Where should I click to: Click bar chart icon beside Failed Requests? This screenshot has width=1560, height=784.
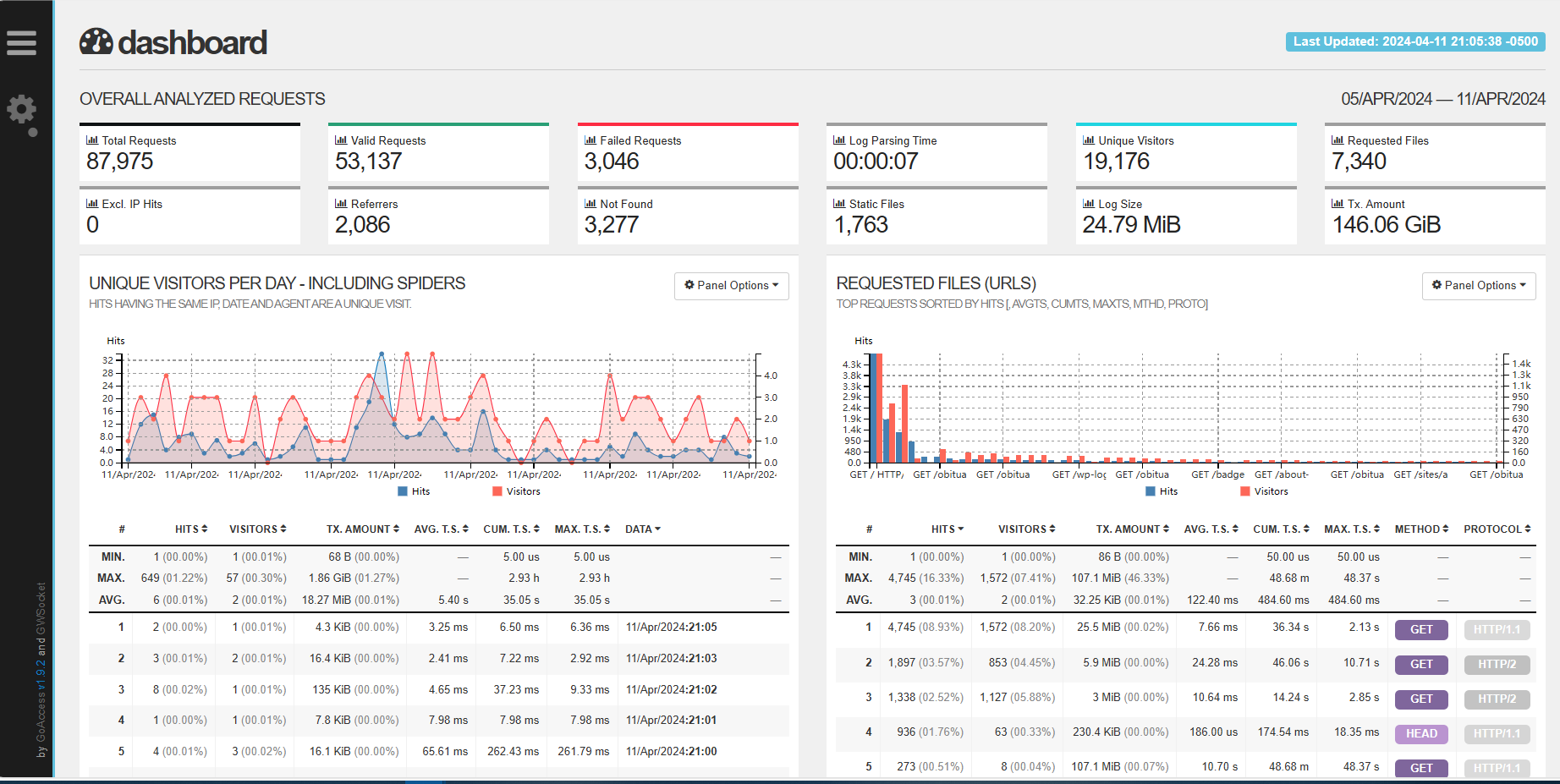(x=590, y=140)
